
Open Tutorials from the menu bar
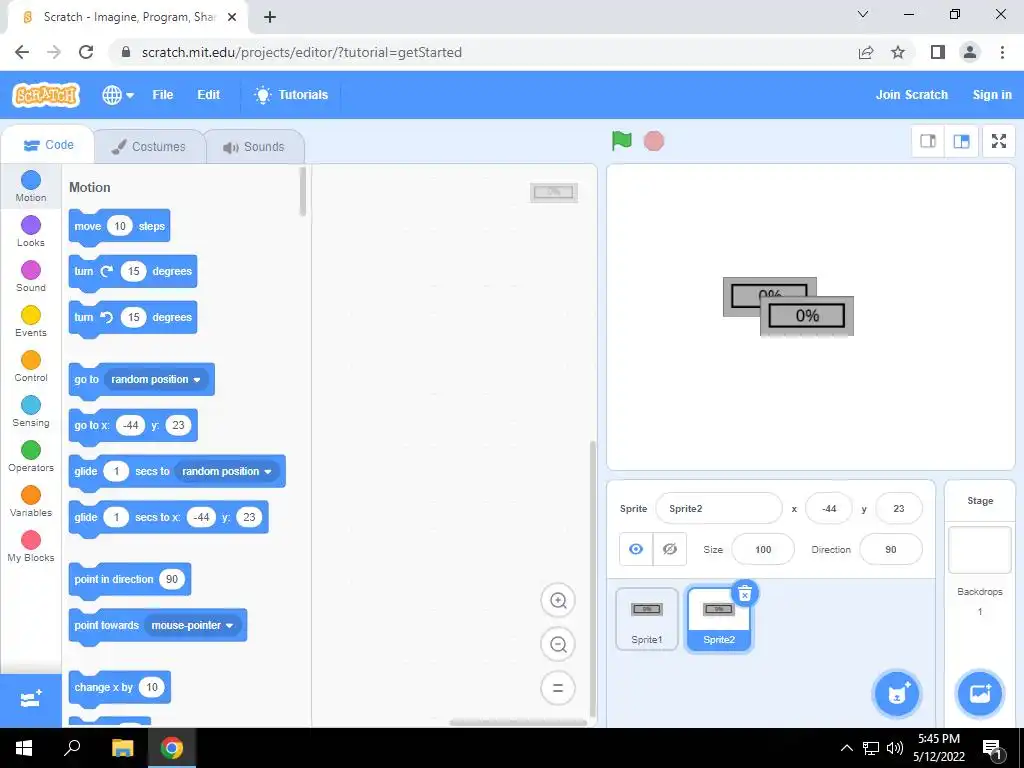point(291,95)
